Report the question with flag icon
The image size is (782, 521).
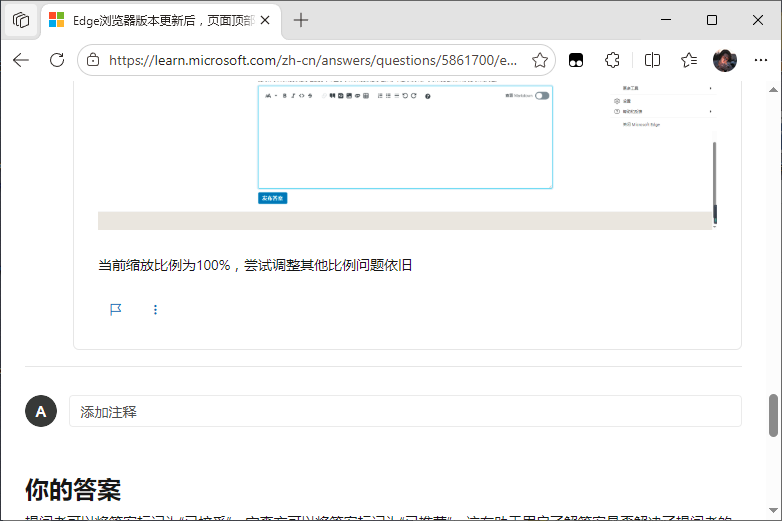tap(116, 310)
